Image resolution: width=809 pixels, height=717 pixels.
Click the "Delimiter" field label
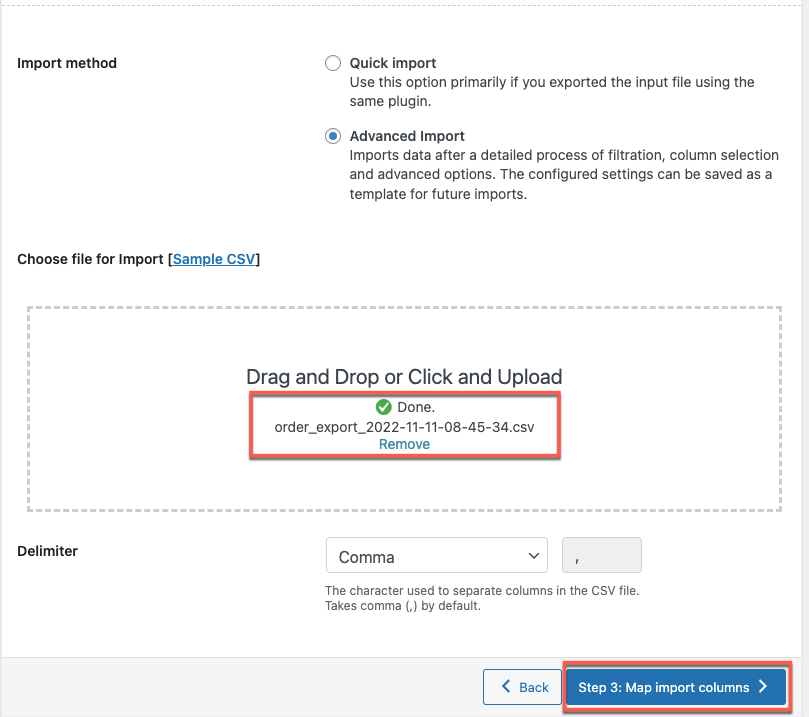(48, 550)
